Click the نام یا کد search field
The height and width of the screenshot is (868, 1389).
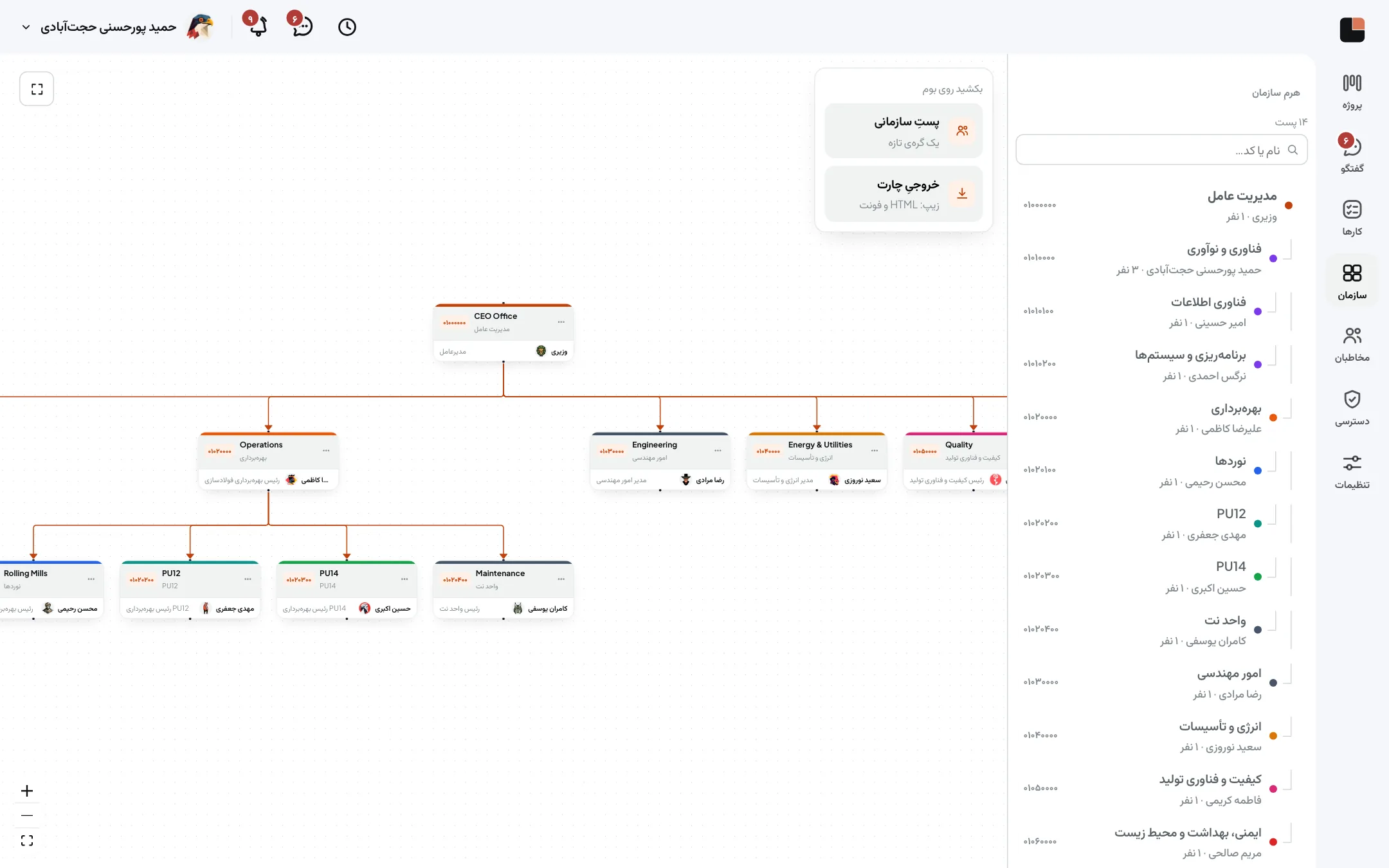coord(1161,150)
